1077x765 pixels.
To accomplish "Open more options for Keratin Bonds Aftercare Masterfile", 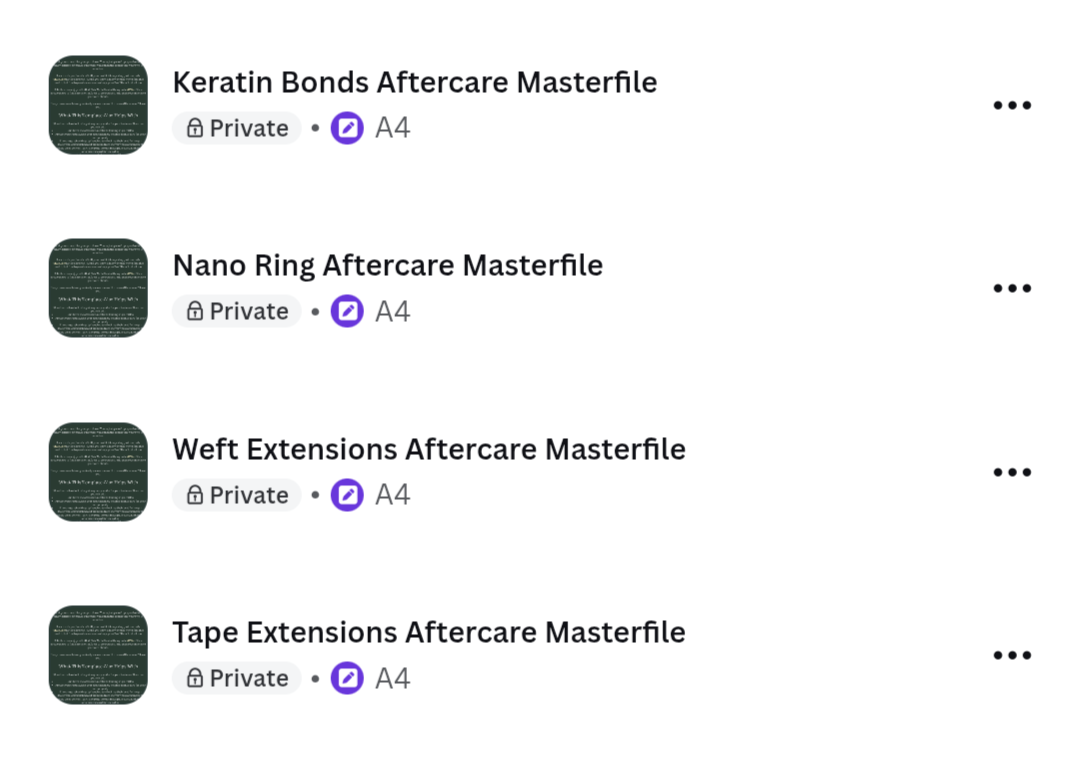I will [x=1012, y=105].
